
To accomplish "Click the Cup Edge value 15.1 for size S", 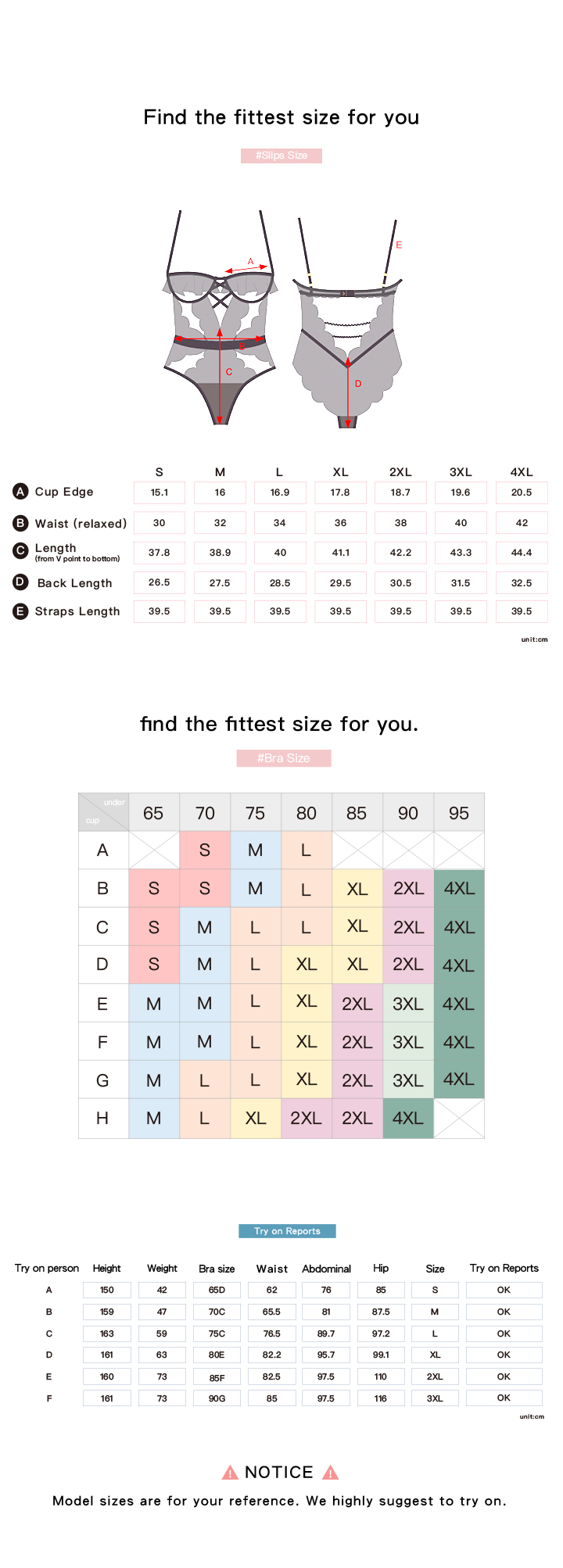I will (x=160, y=492).
